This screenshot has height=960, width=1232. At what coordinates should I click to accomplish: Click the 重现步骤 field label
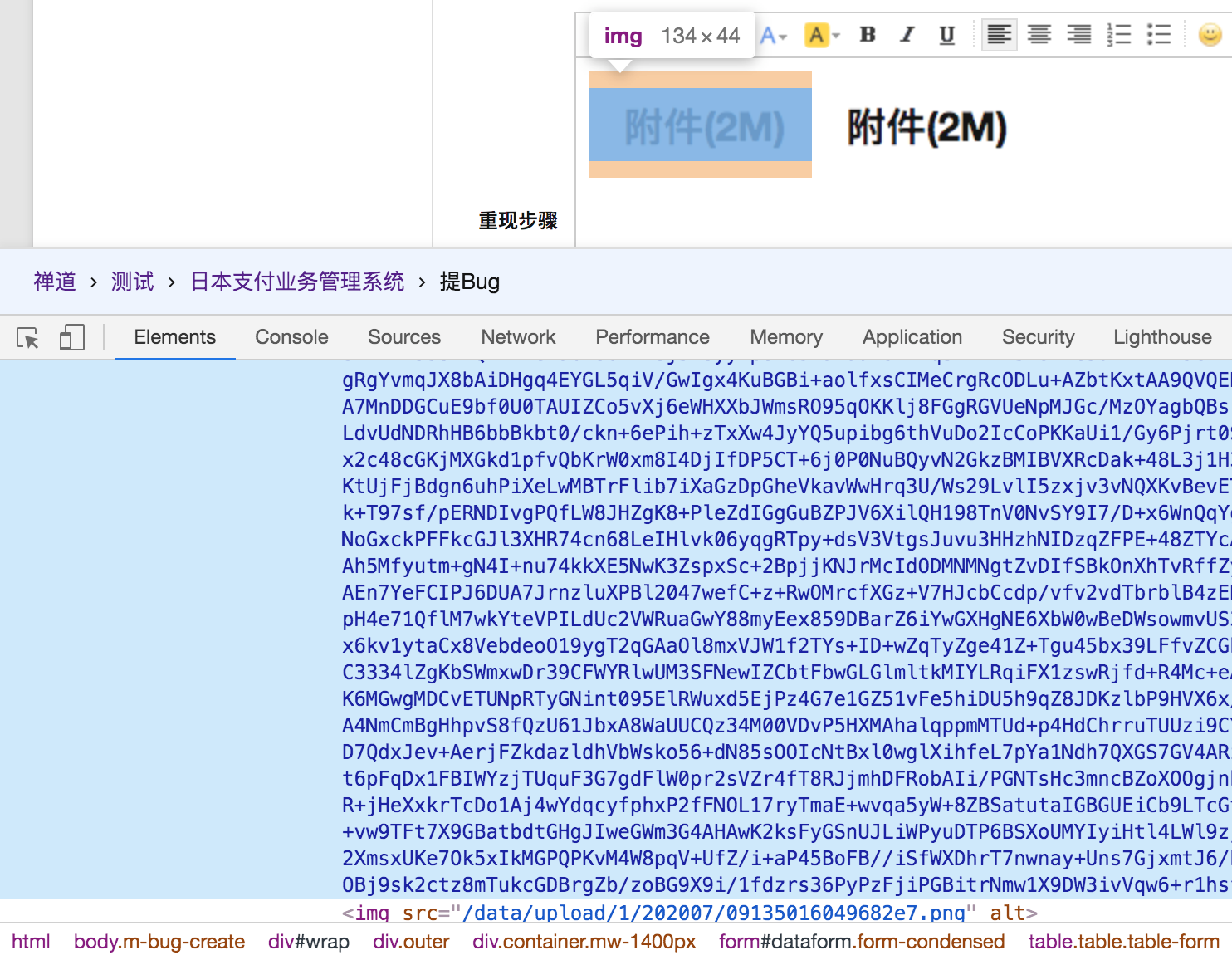pos(518,220)
